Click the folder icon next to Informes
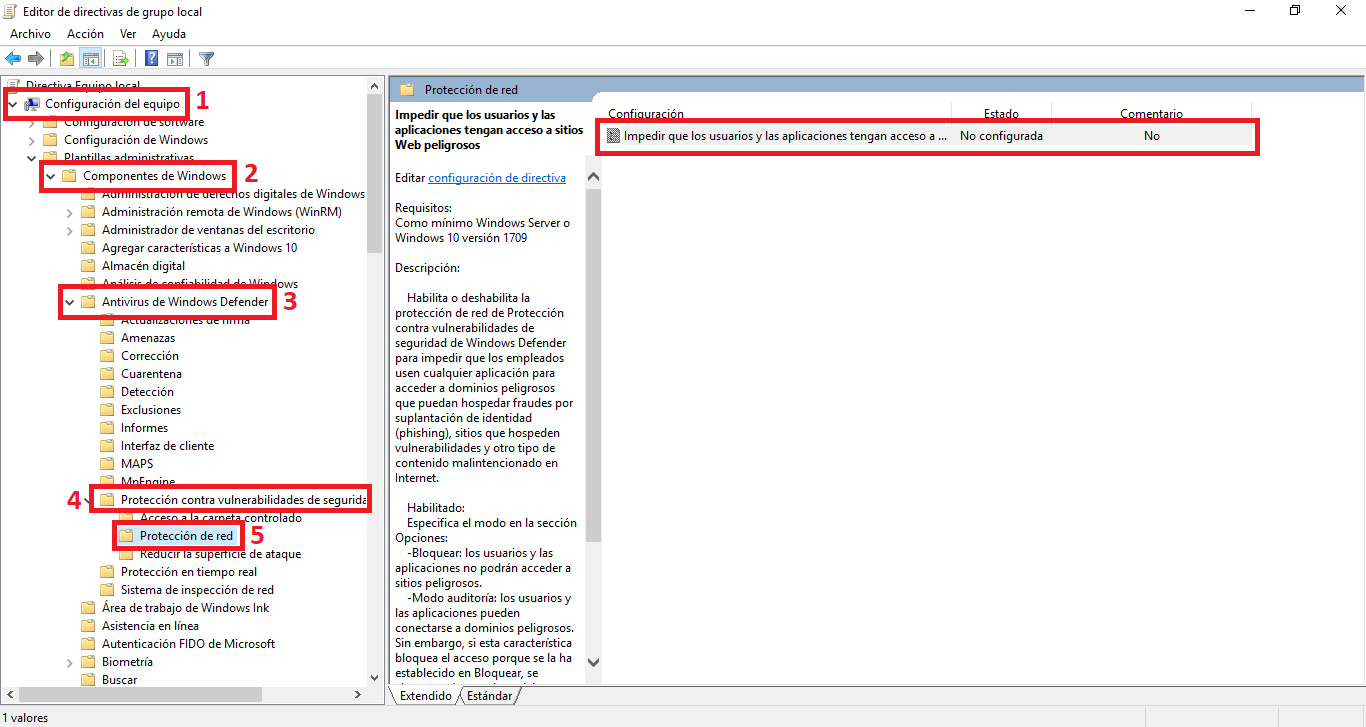1366x727 pixels. [x=108, y=428]
